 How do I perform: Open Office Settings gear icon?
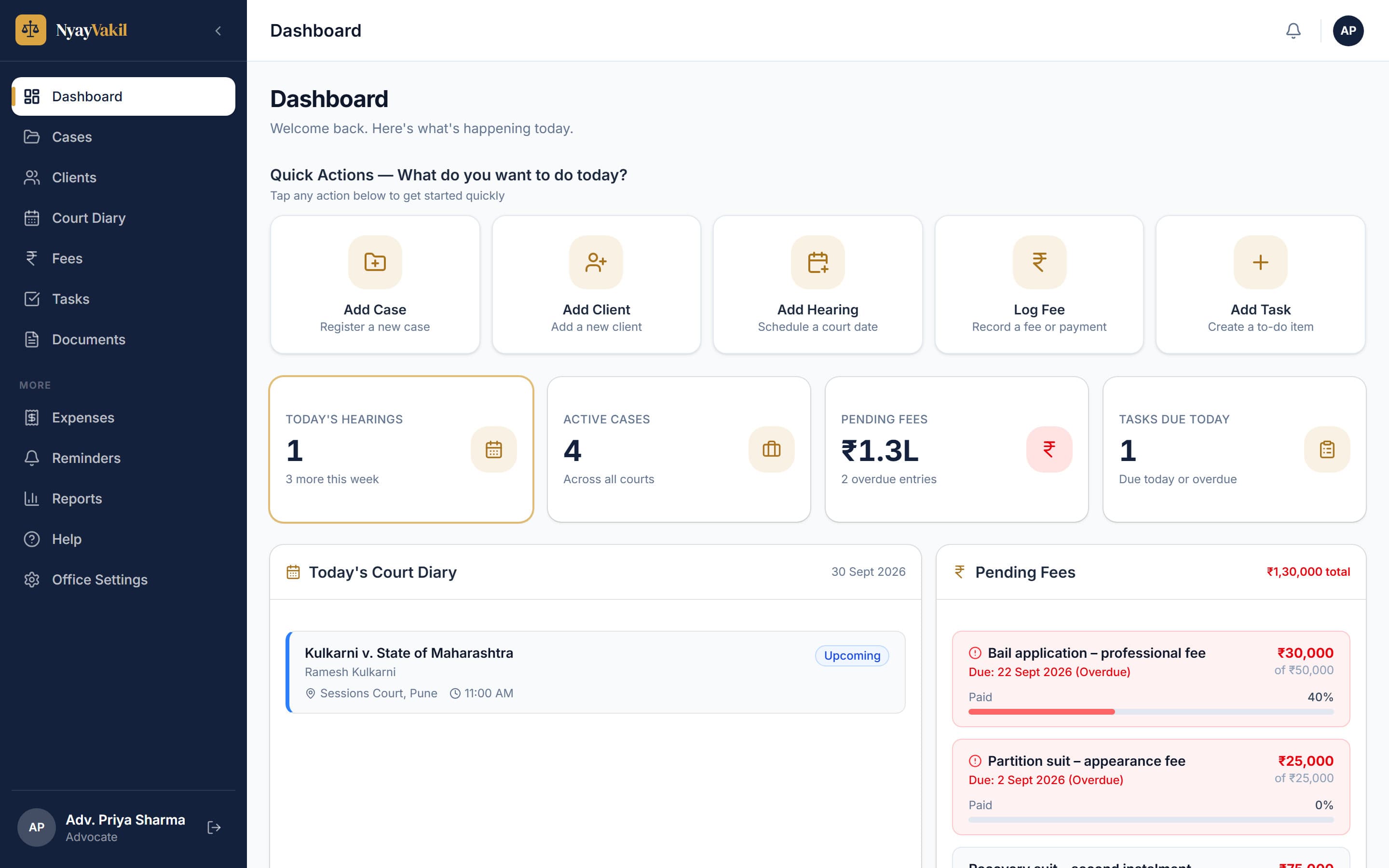[x=31, y=580]
